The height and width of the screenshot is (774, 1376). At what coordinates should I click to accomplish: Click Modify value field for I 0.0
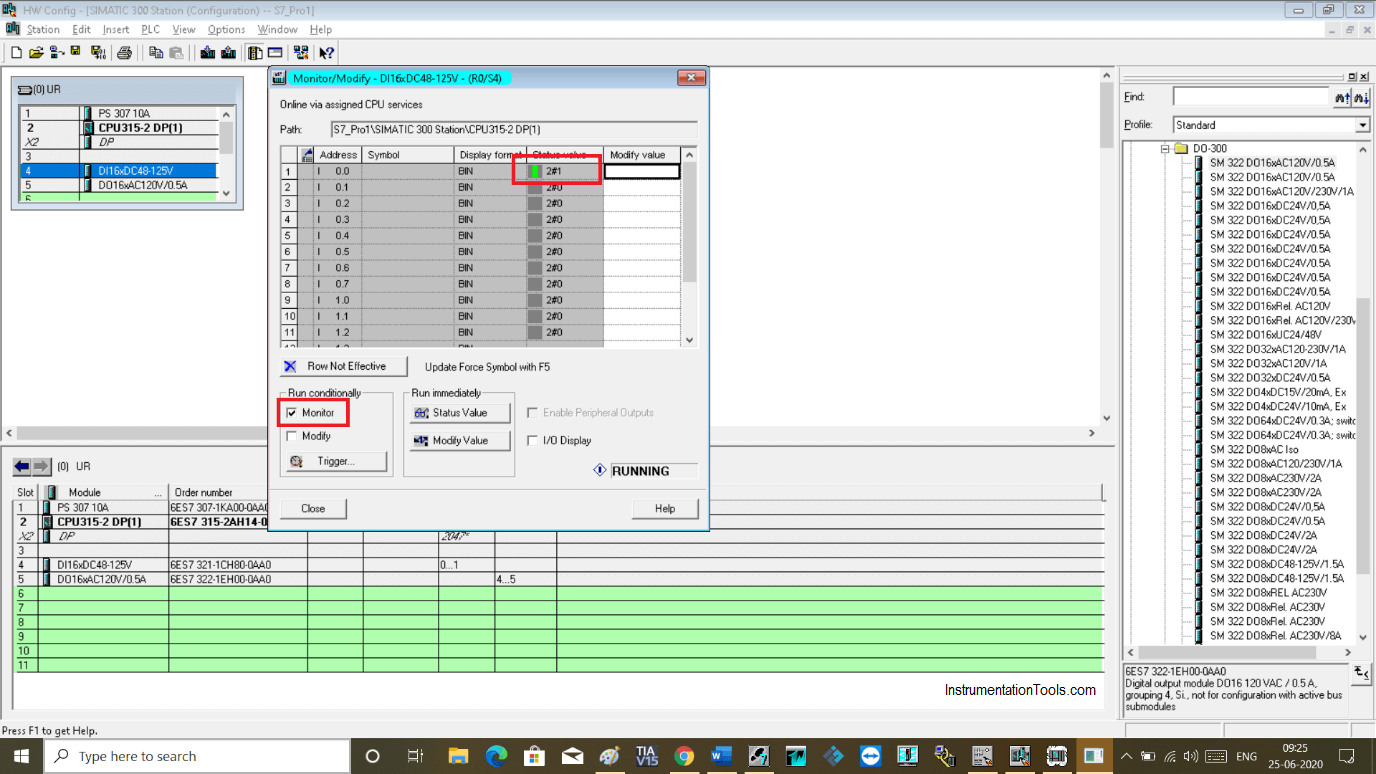point(642,172)
